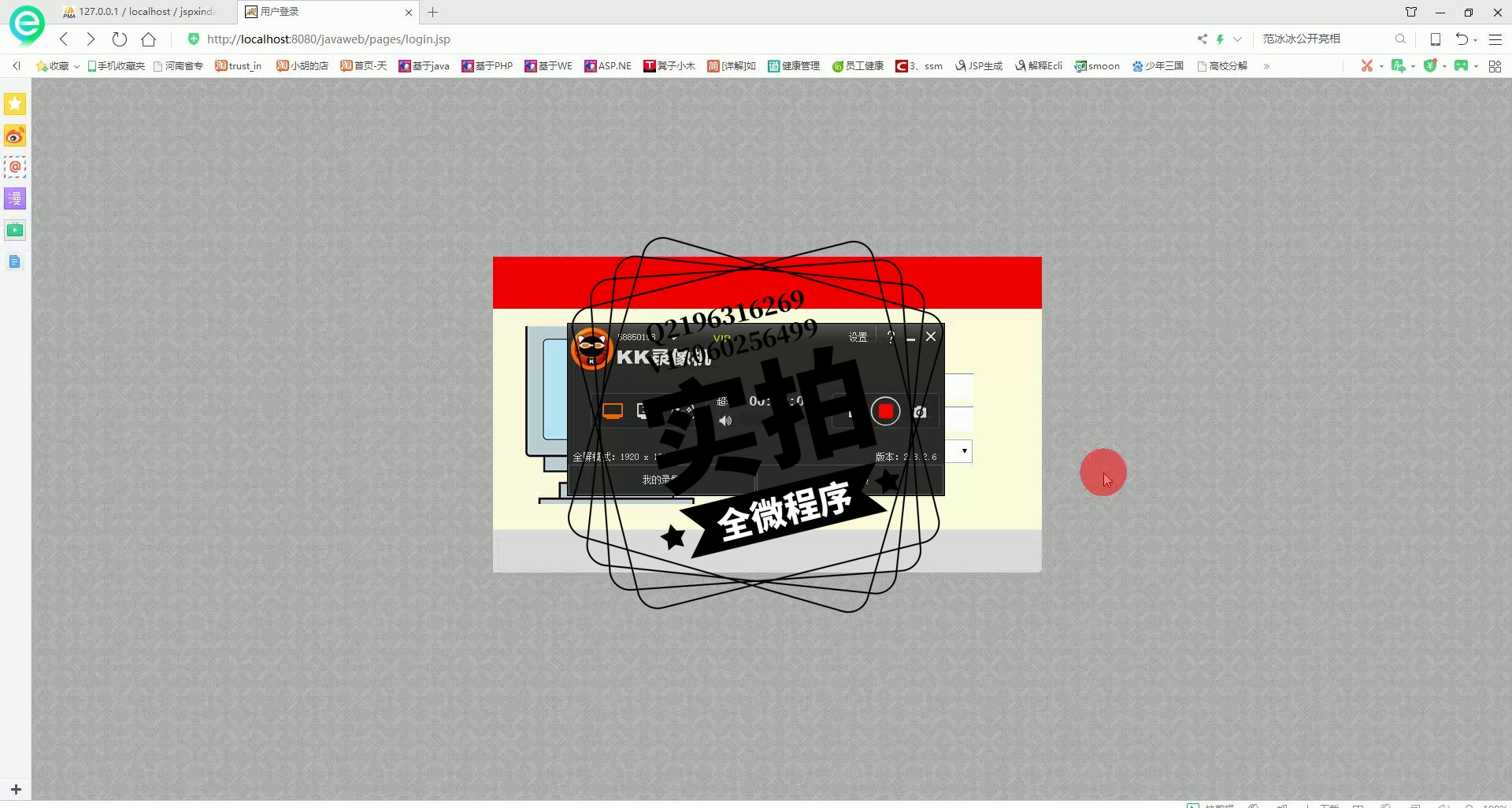Open the 基于java bookmark

pyautogui.click(x=424, y=66)
